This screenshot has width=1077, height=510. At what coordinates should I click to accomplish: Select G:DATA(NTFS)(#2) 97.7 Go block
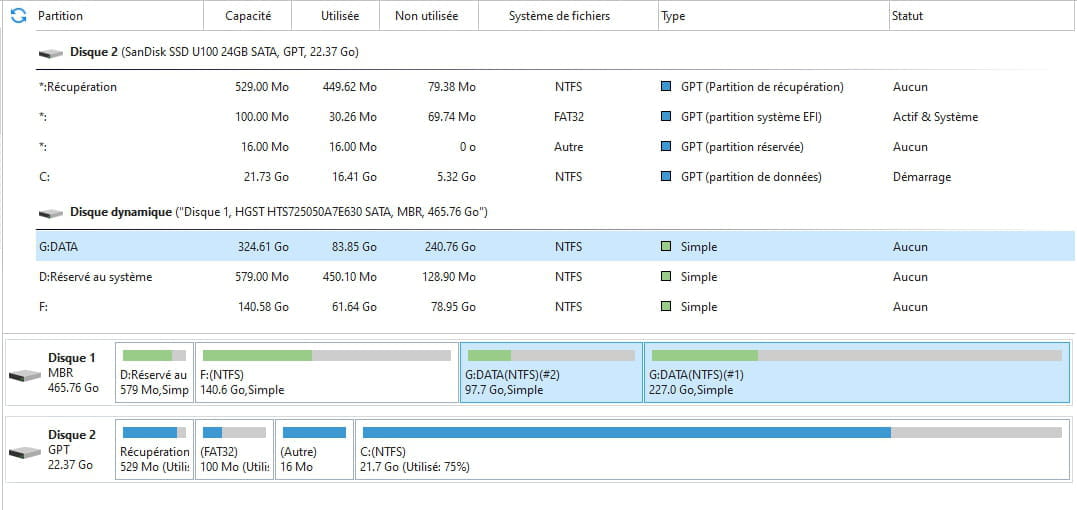tap(552, 373)
